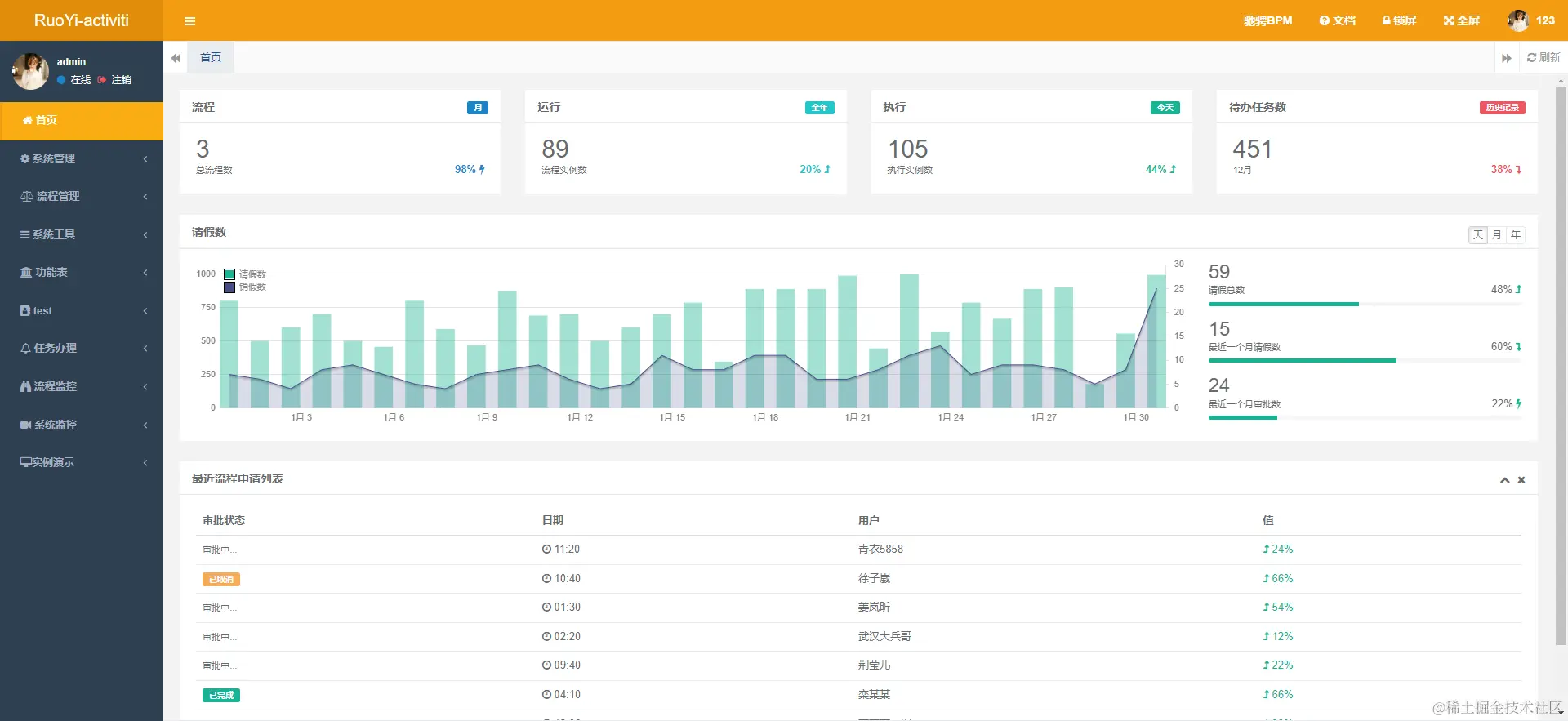This screenshot has width=1568, height=721.
Task: Click the 锁屏 lock screen icon
Action: pos(1386,20)
